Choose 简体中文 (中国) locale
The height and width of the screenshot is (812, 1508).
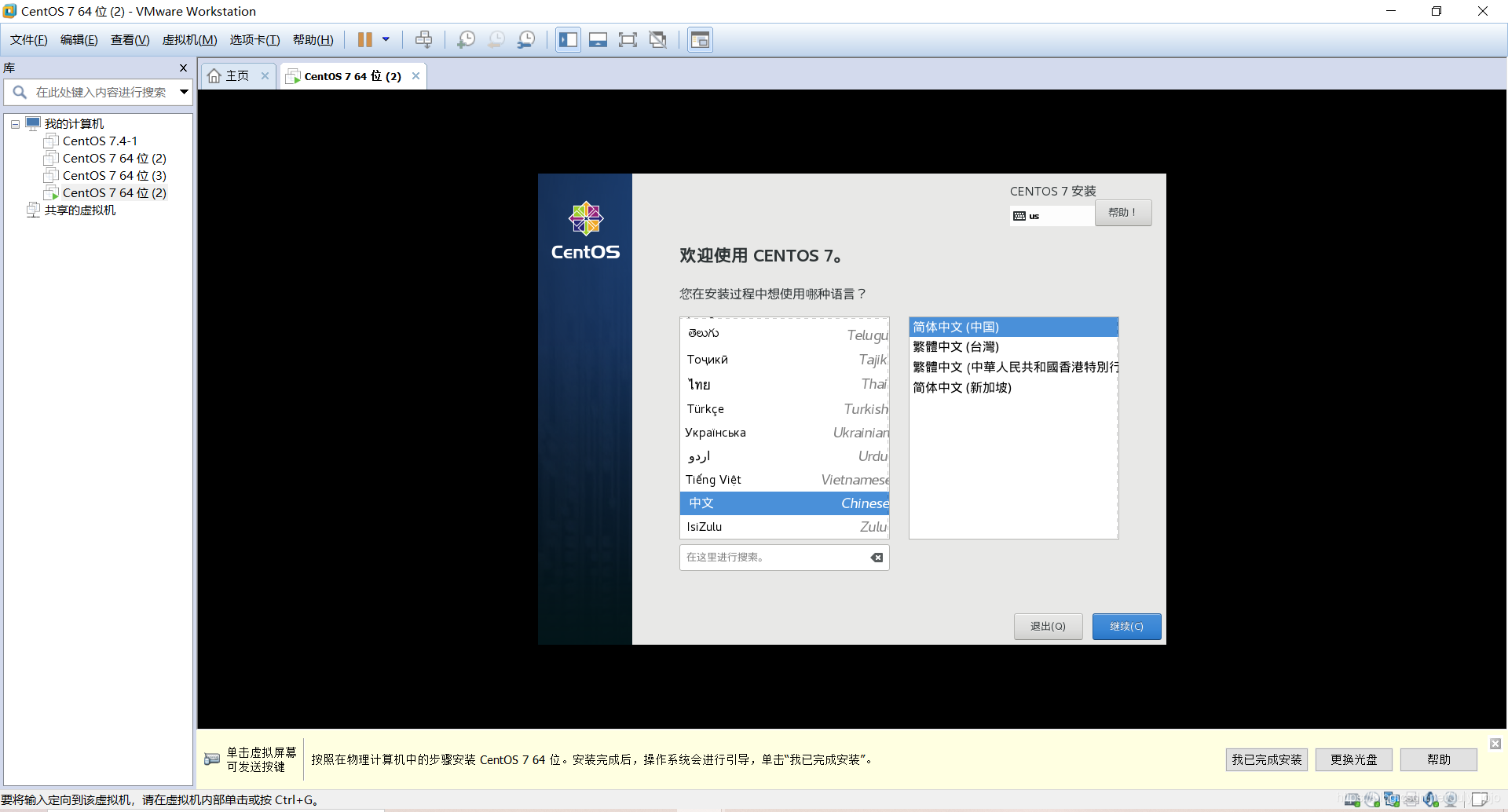pyautogui.click(x=1013, y=327)
